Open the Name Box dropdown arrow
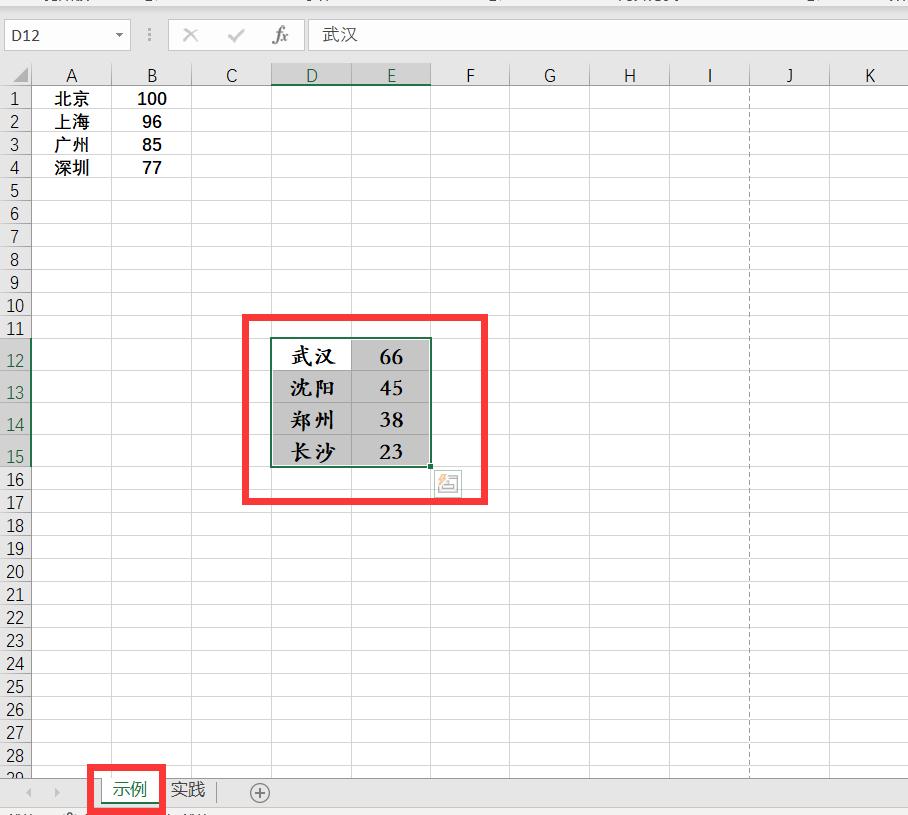 [x=119, y=35]
